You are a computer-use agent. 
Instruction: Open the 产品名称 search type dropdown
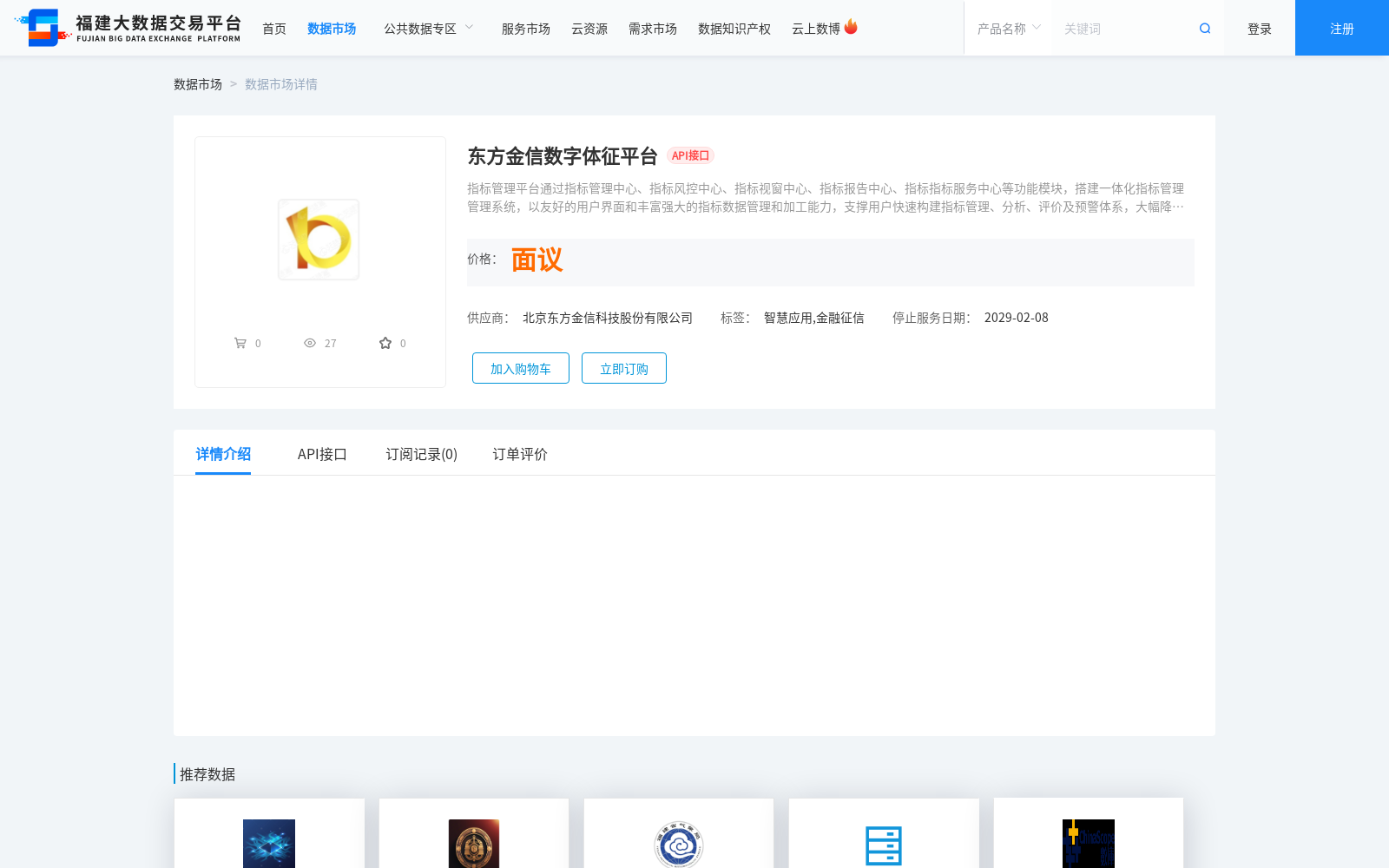(1009, 29)
